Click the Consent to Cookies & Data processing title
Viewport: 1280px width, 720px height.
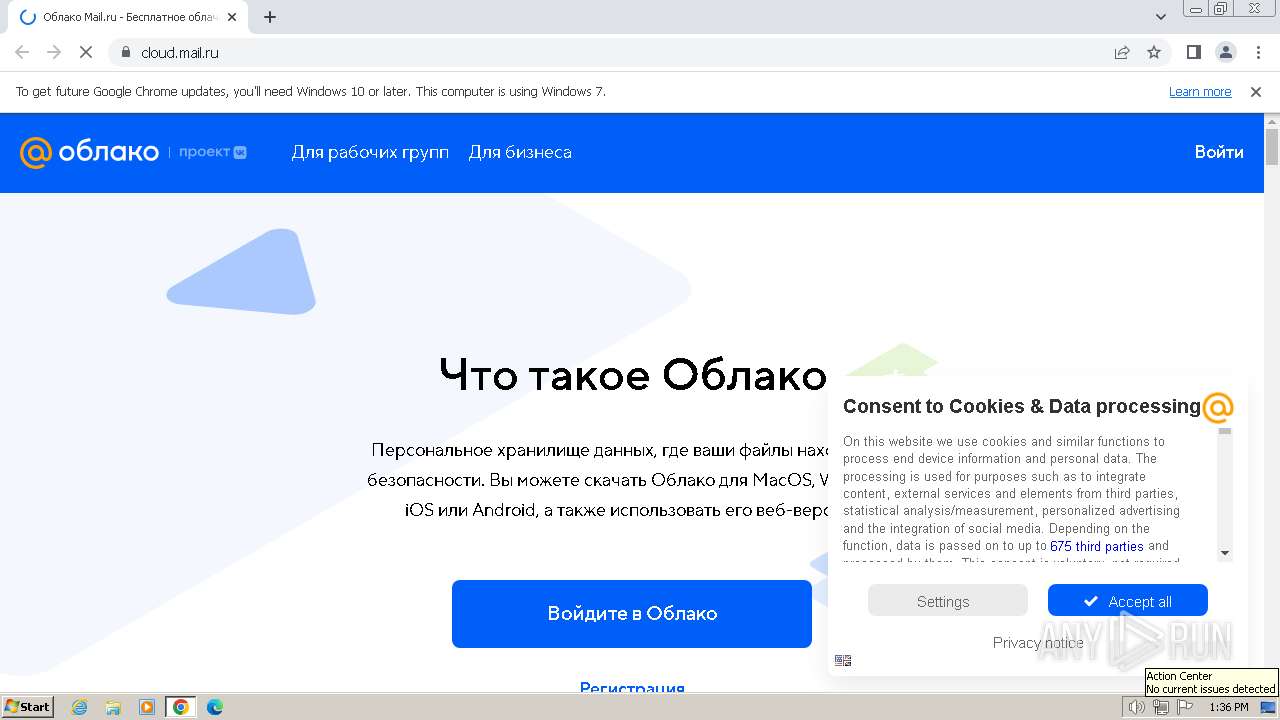pos(1021,406)
